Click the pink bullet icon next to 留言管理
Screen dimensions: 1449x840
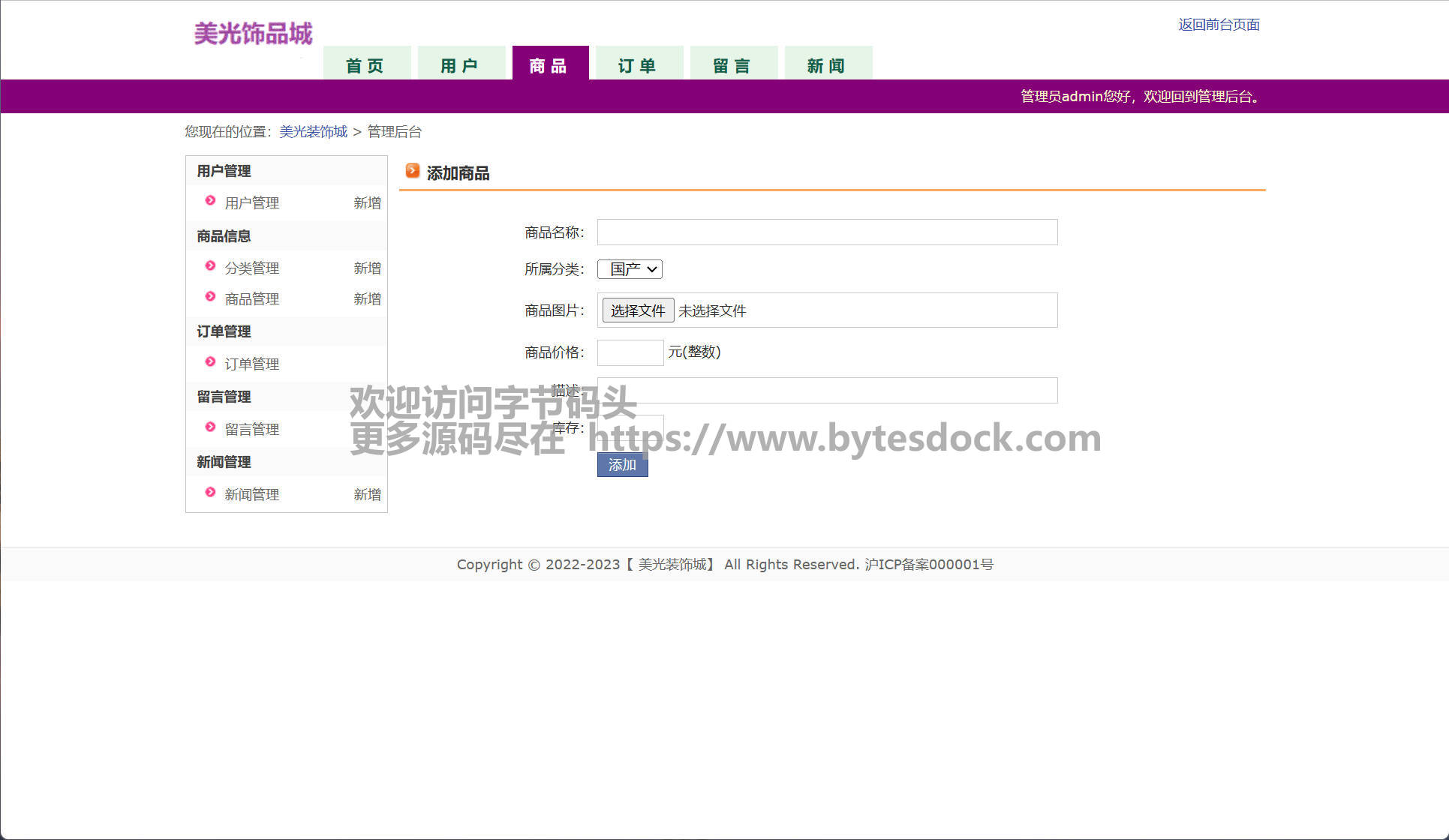tap(210, 427)
